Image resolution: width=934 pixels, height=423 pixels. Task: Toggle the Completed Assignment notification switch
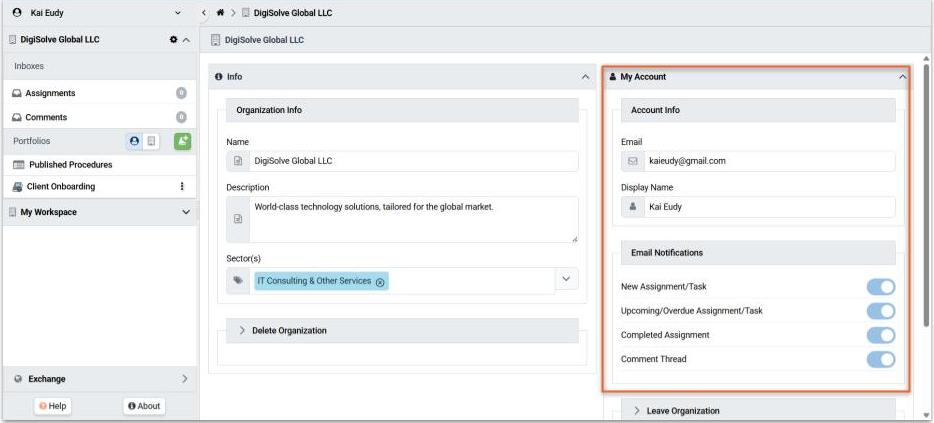pos(880,335)
